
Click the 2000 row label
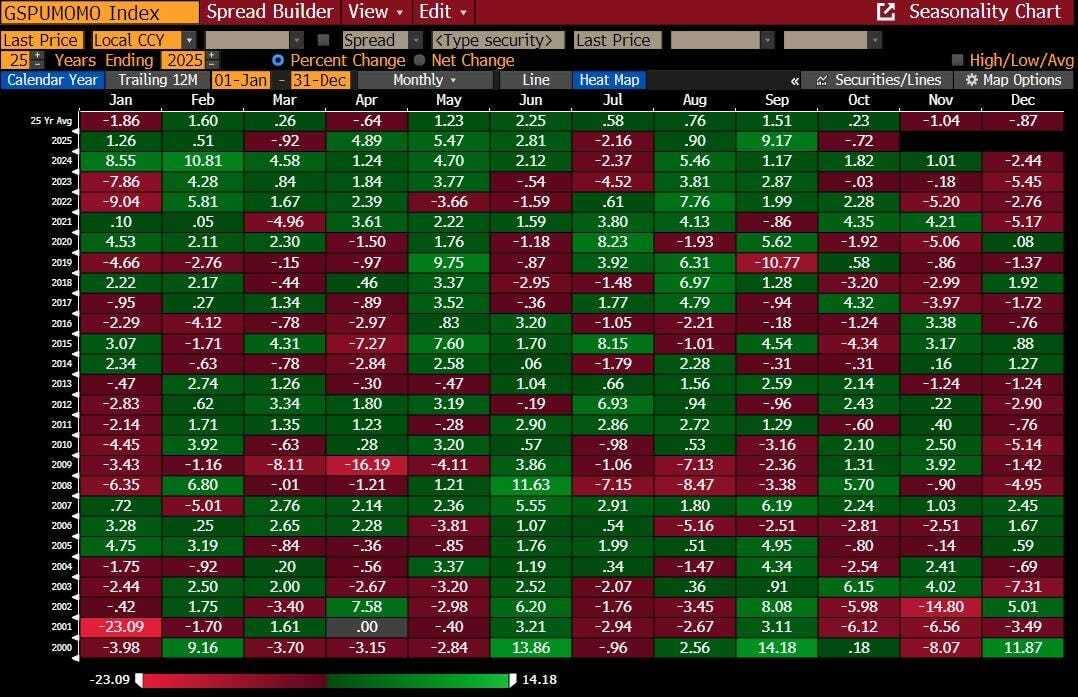[61, 648]
